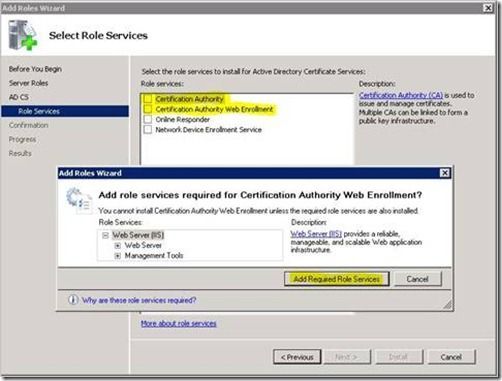Cancel the required role services dialog
Image resolution: width=502 pixels, height=381 pixels.
coord(418,279)
